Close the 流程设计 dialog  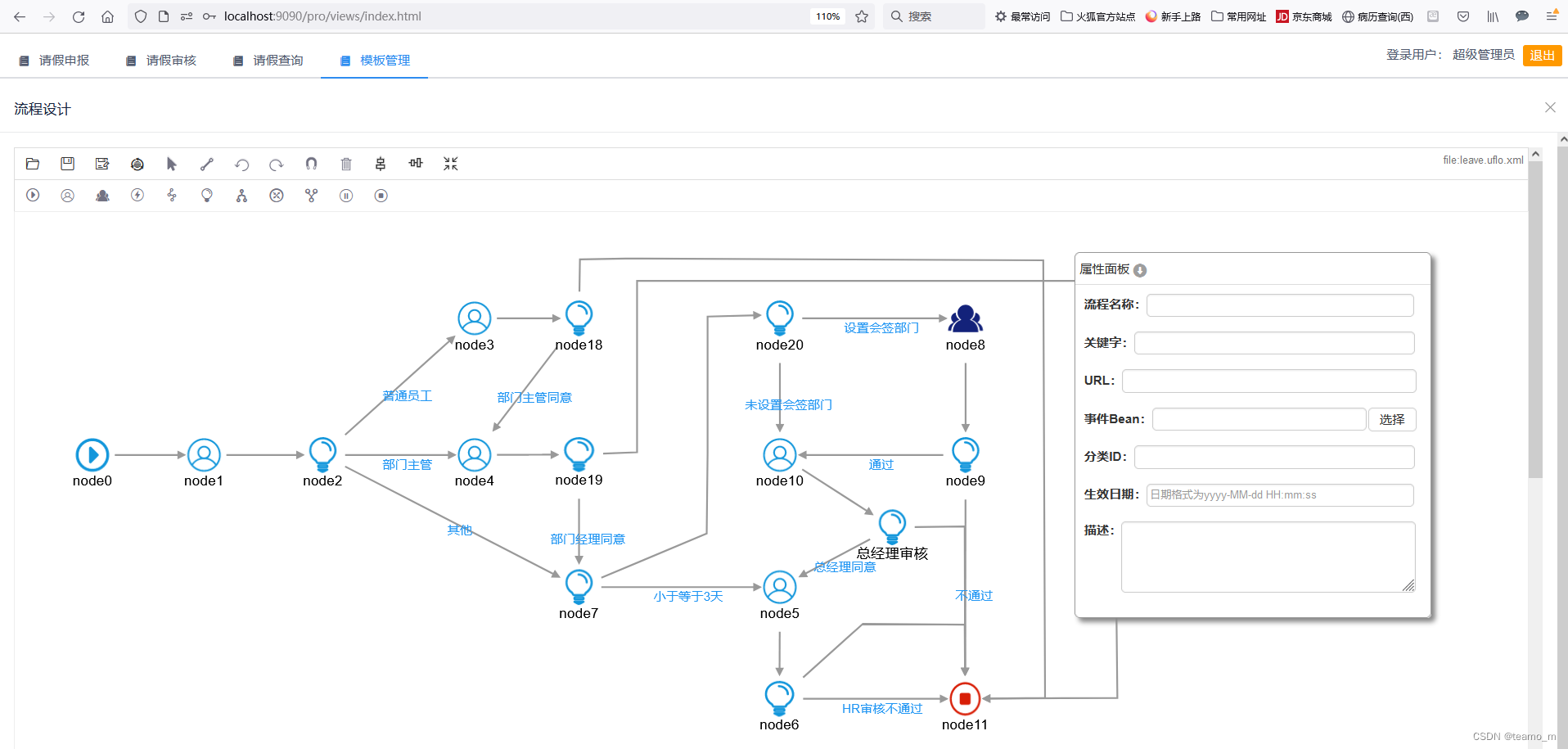(x=1550, y=107)
